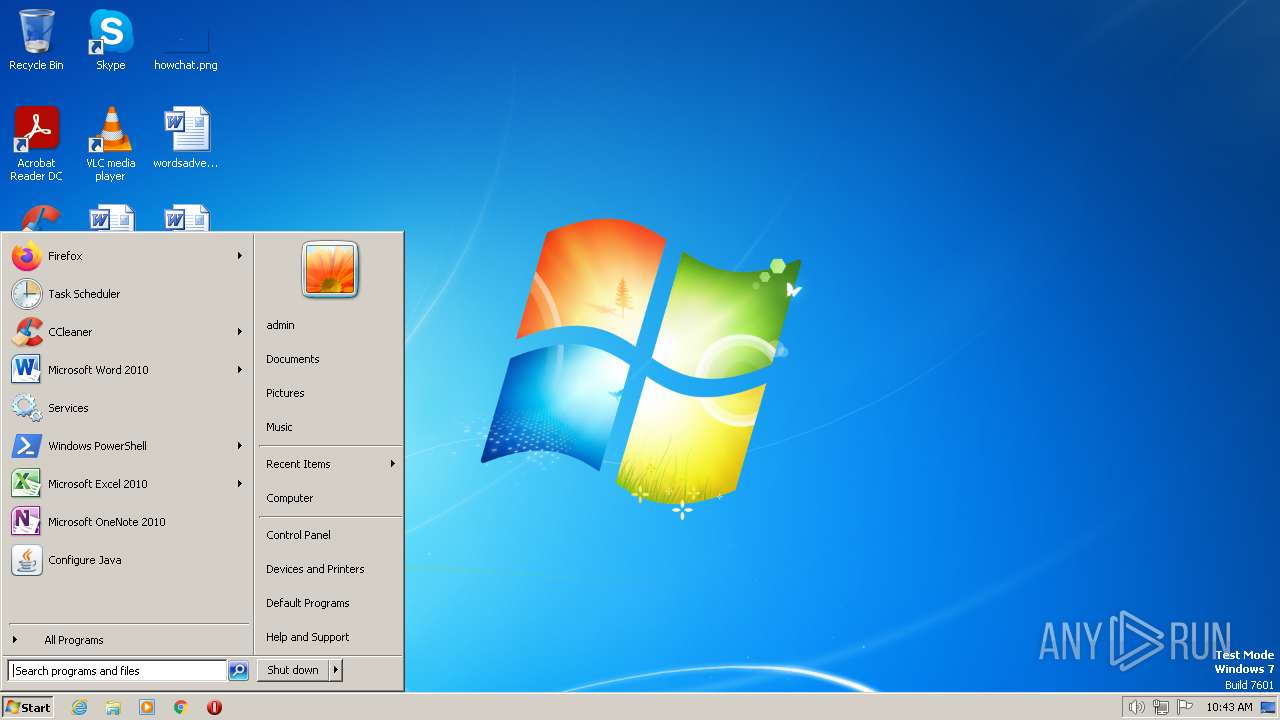
Task: Open Windows Media Player from taskbar
Action: tap(147, 707)
